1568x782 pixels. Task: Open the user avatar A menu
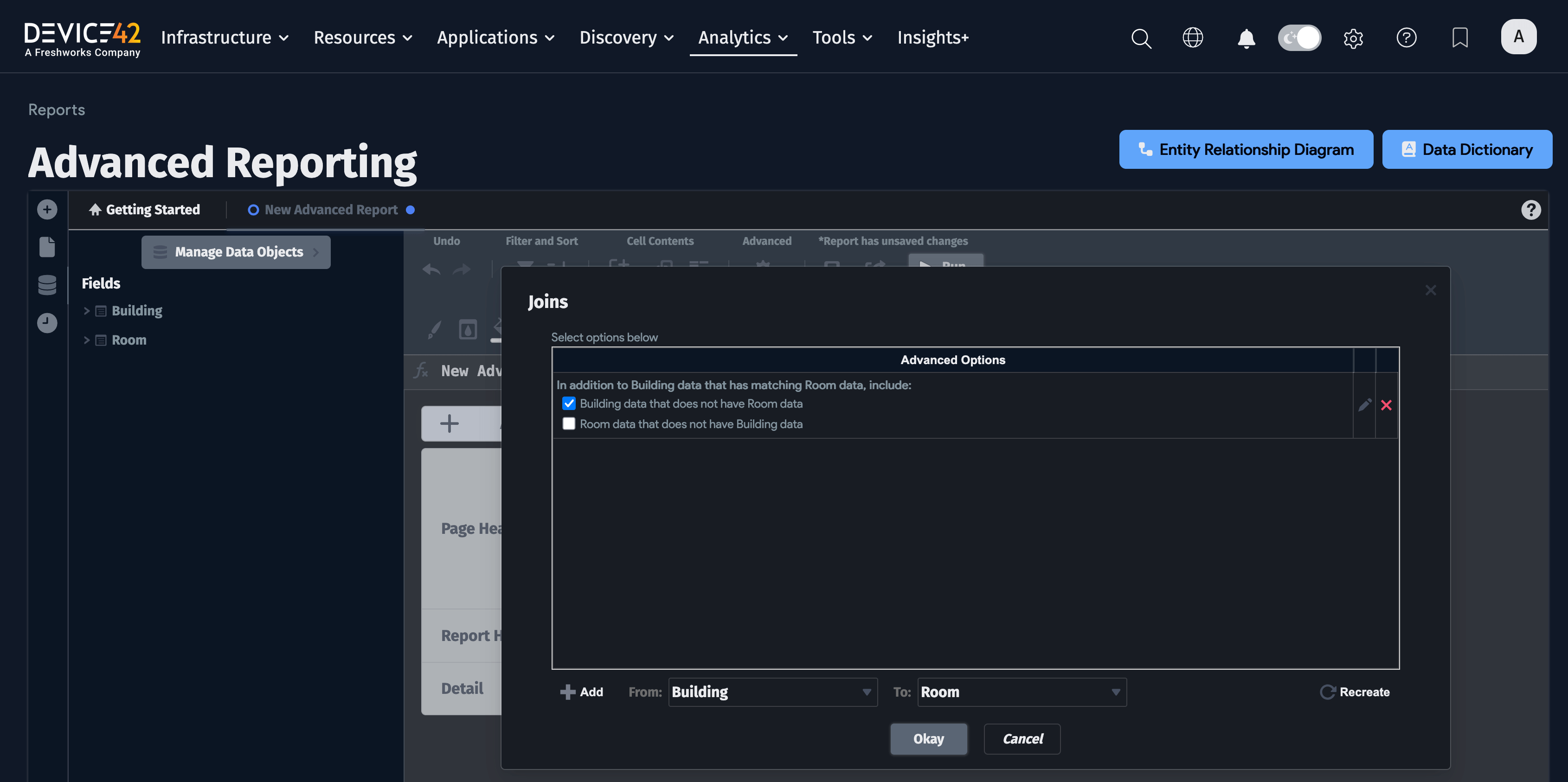(1519, 37)
